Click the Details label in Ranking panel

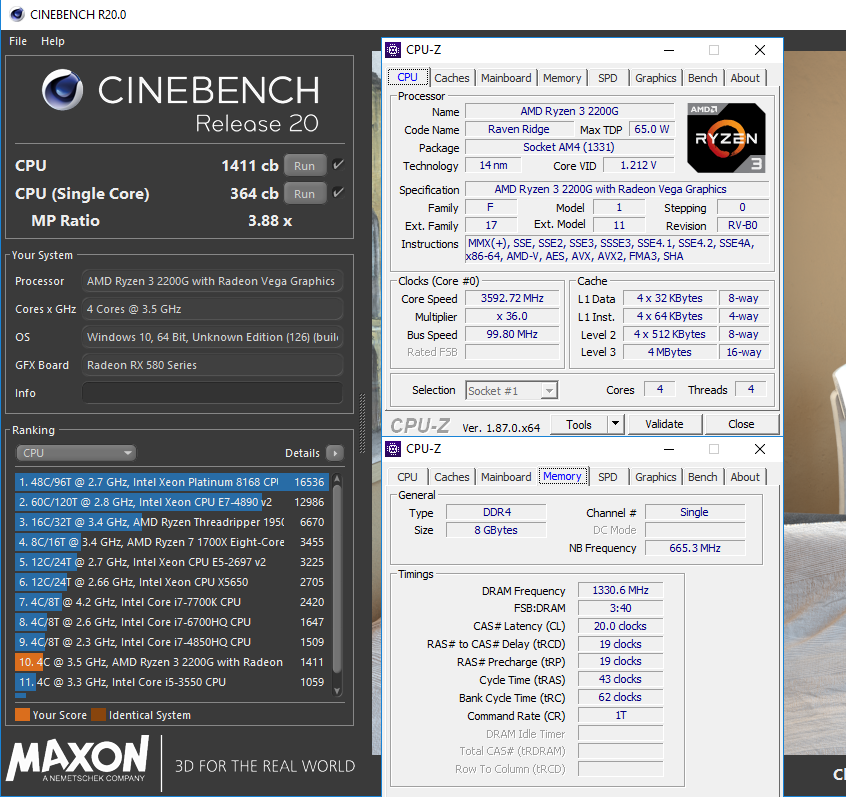302,453
